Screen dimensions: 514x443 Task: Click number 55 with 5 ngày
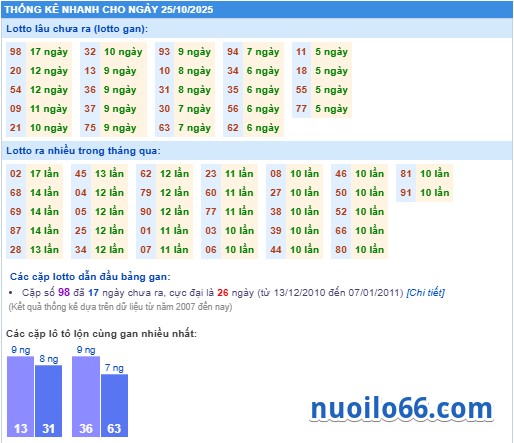pyautogui.click(x=301, y=90)
